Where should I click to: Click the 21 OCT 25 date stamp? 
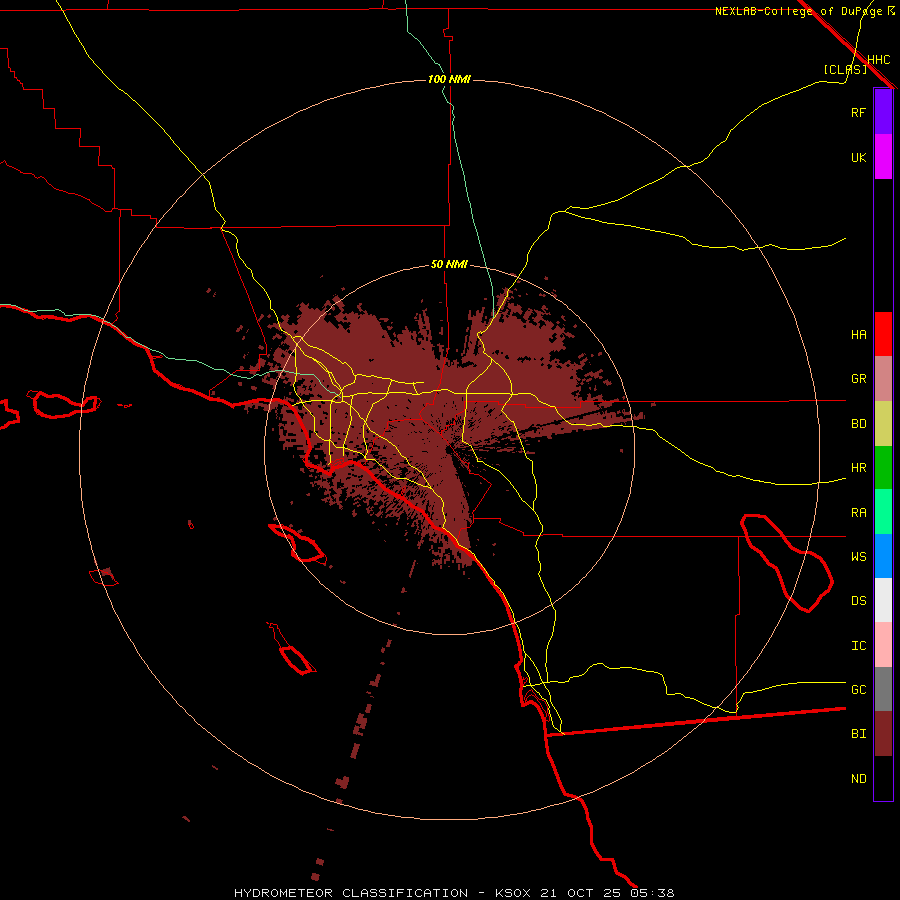[582, 893]
